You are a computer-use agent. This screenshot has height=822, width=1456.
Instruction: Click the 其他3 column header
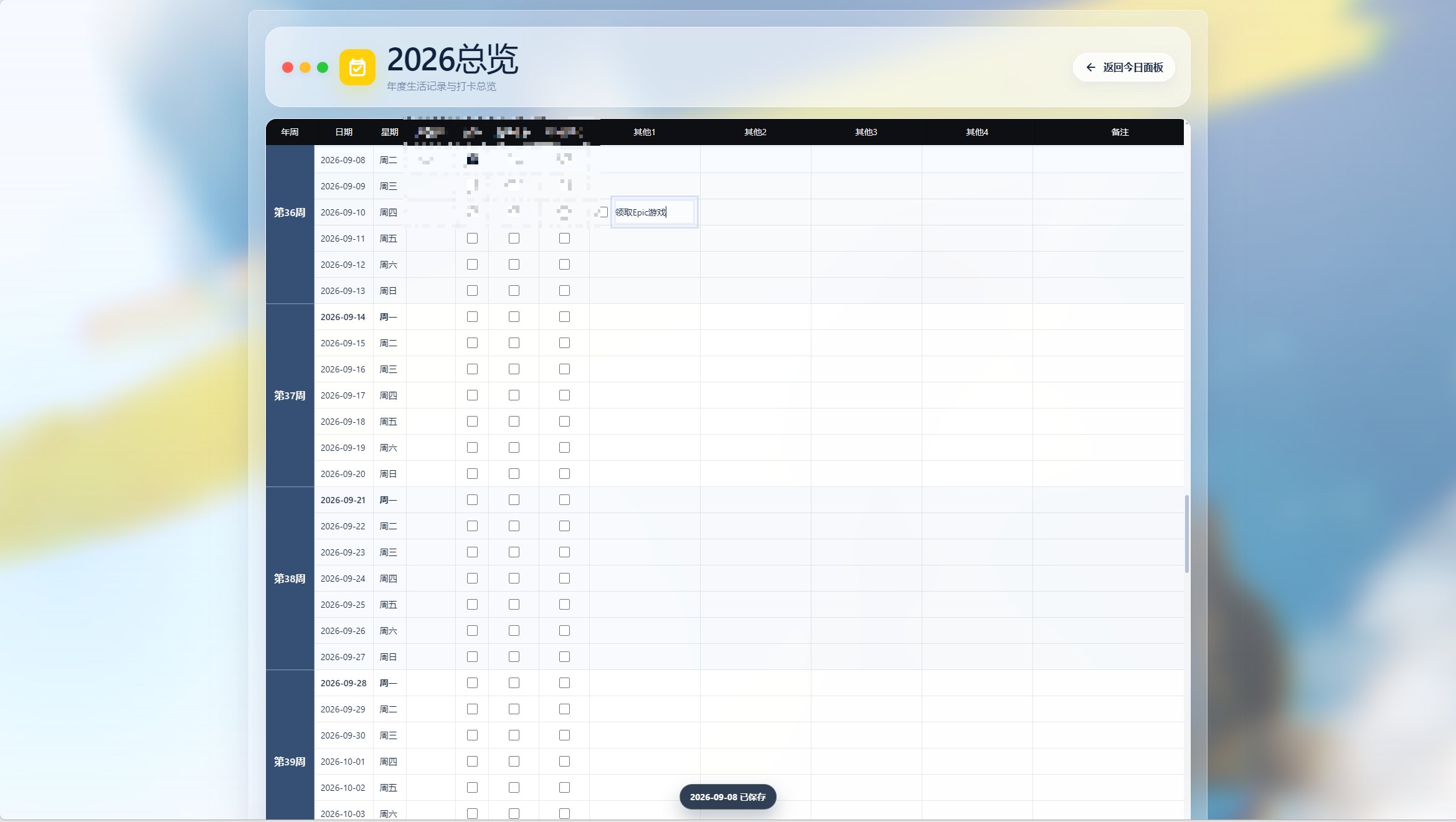click(866, 132)
